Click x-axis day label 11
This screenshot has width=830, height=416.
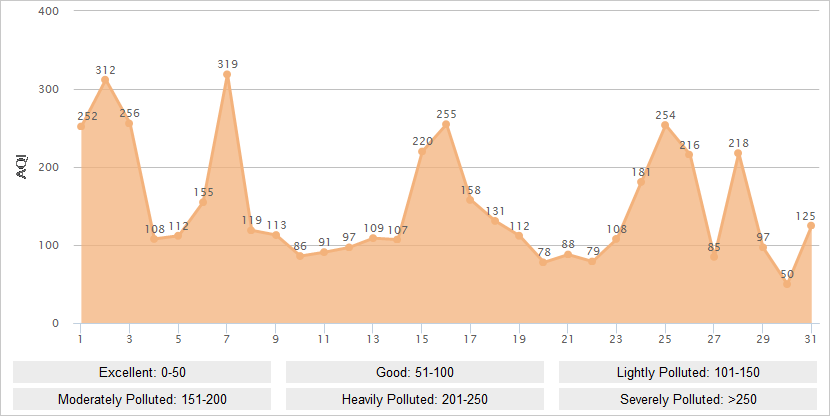(324, 339)
